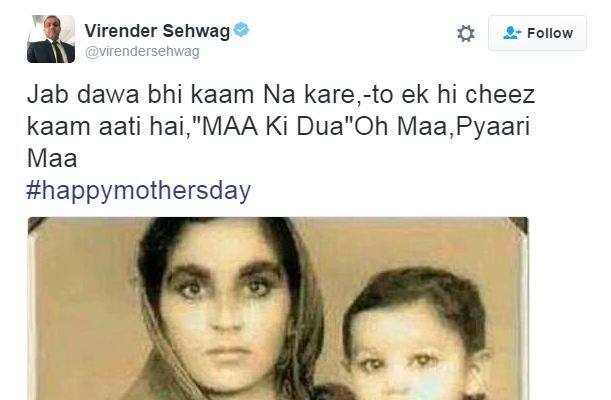Click "Pyaari" in the tweet text
The image size is (611, 400).
tap(493, 129)
